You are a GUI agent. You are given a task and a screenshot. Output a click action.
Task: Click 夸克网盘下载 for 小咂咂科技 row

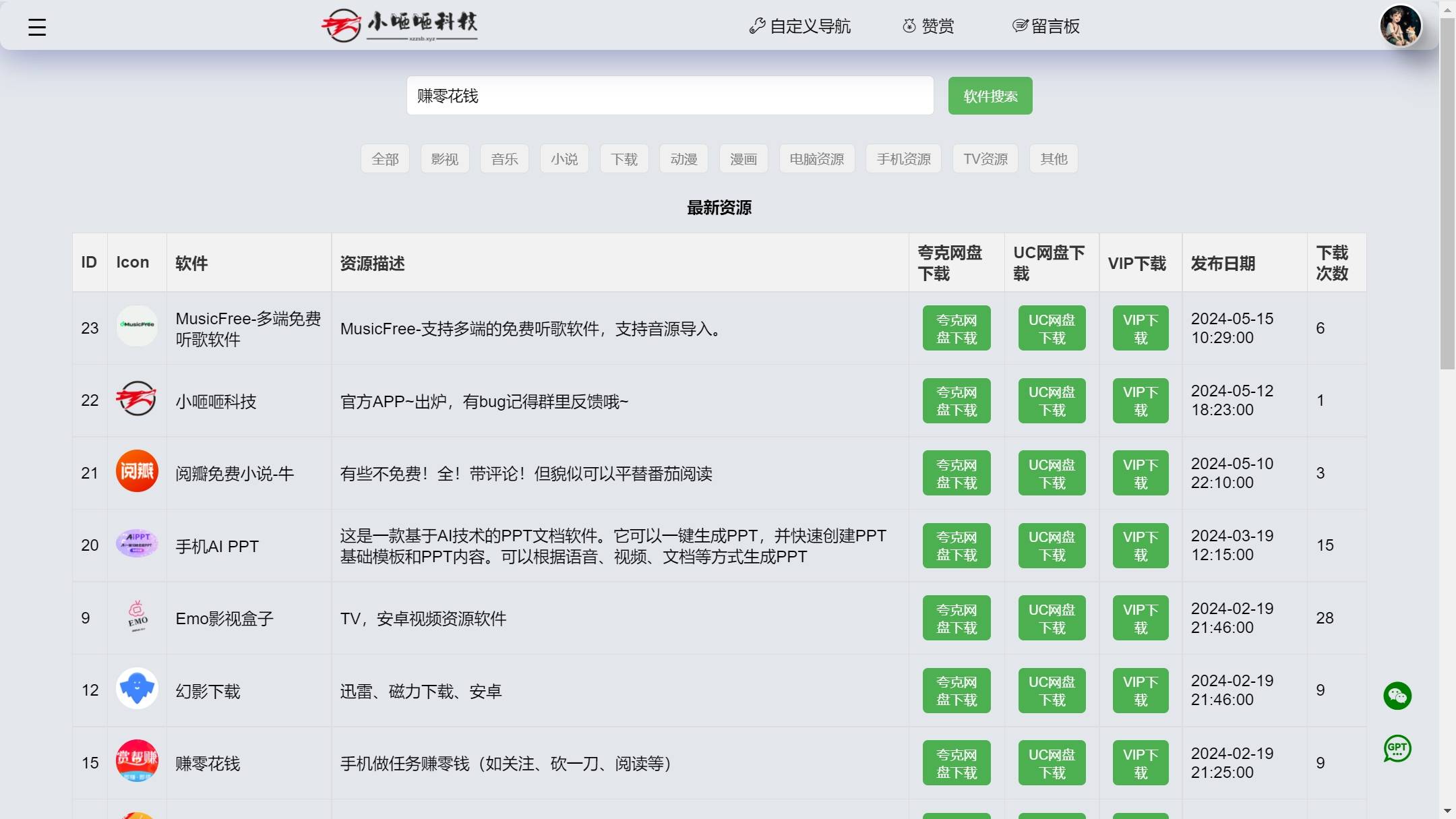coord(957,400)
